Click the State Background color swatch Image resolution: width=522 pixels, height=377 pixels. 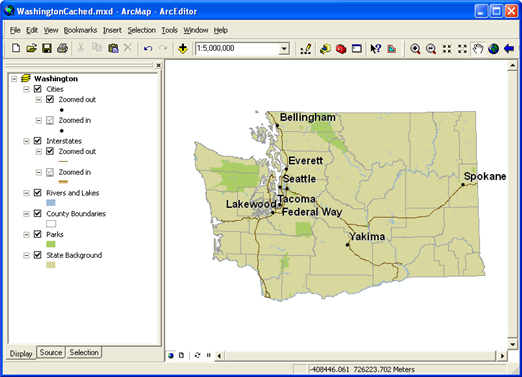pos(51,265)
